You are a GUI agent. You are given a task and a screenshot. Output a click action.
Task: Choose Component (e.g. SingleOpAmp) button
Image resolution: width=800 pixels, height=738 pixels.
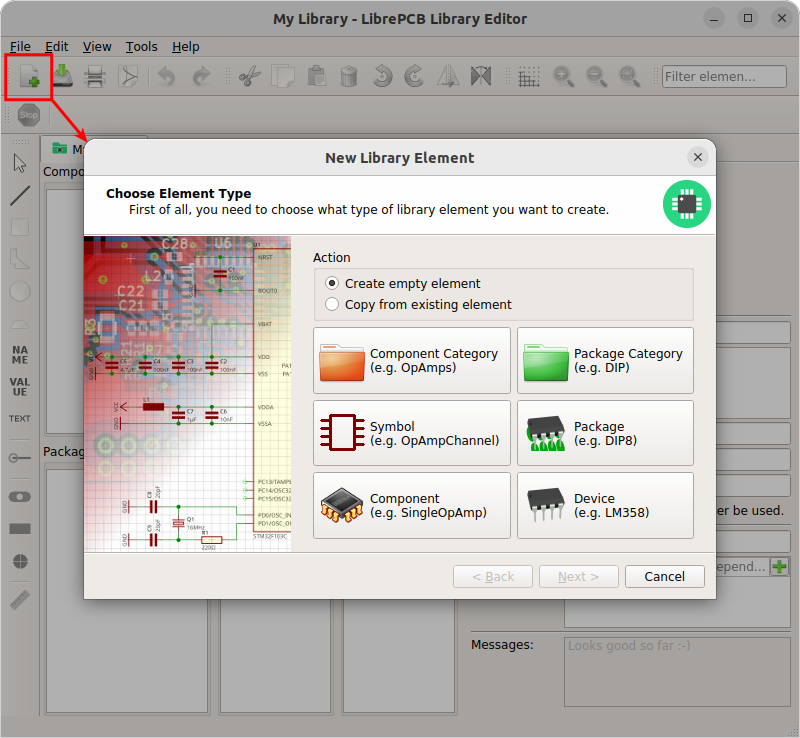(x=412, y=505)
